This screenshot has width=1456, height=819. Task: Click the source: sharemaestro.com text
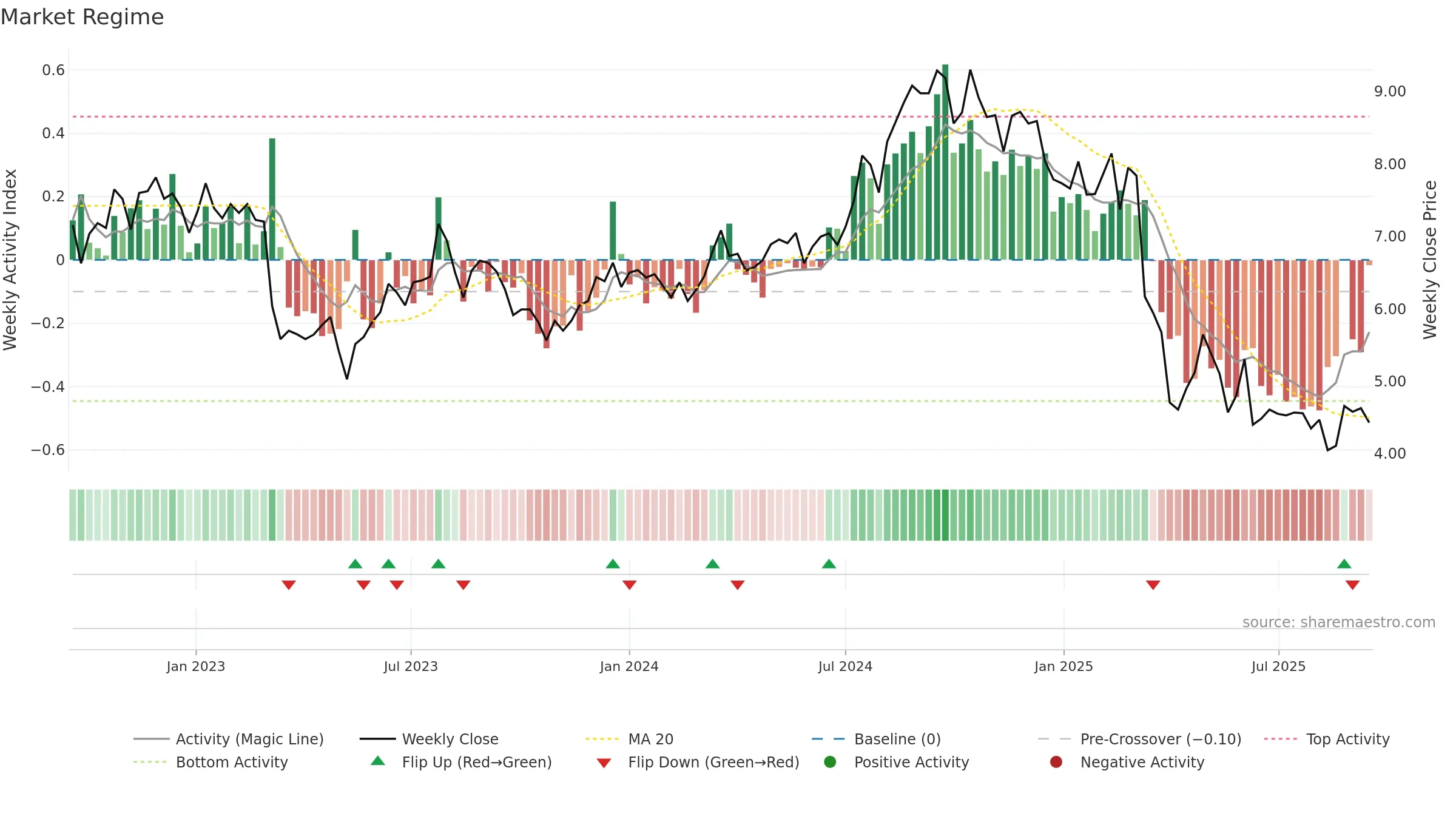click(1339, 622)
